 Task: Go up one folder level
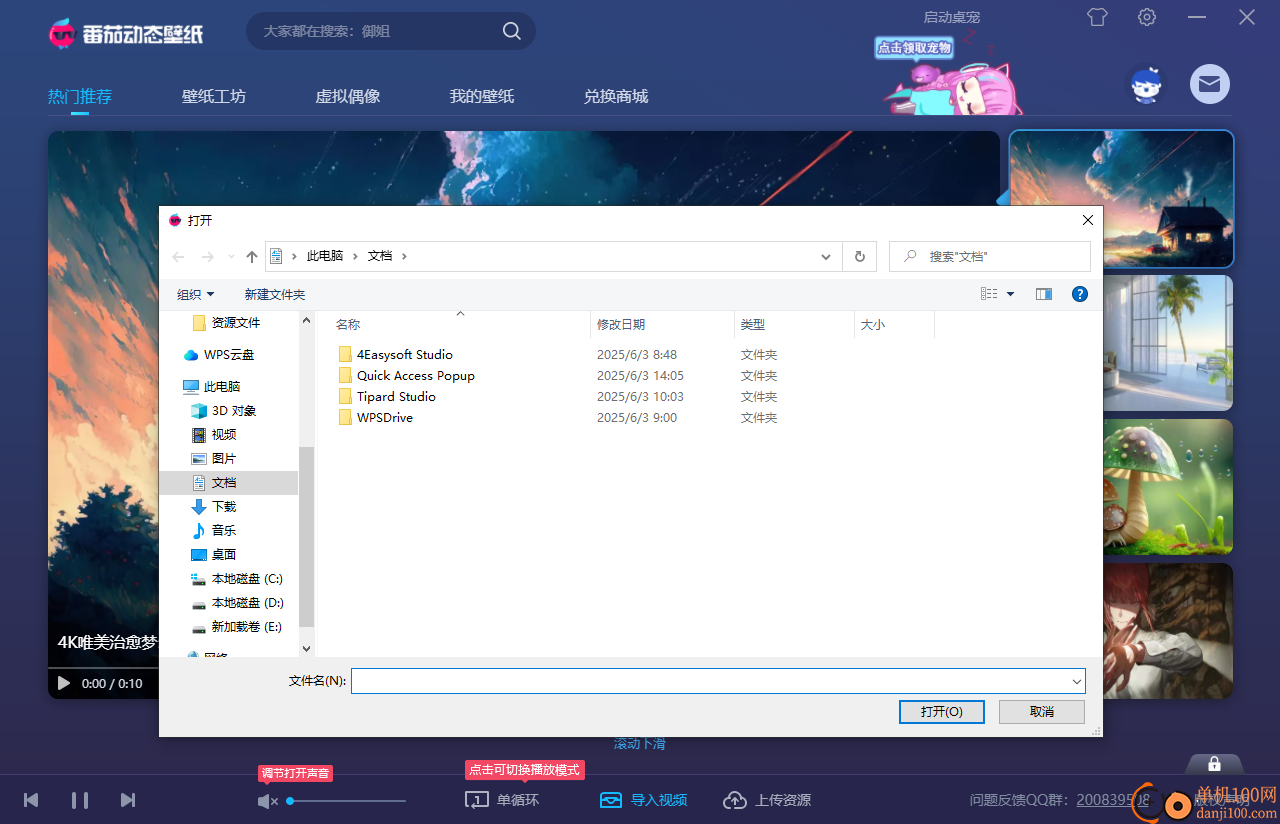click(252, 257)
